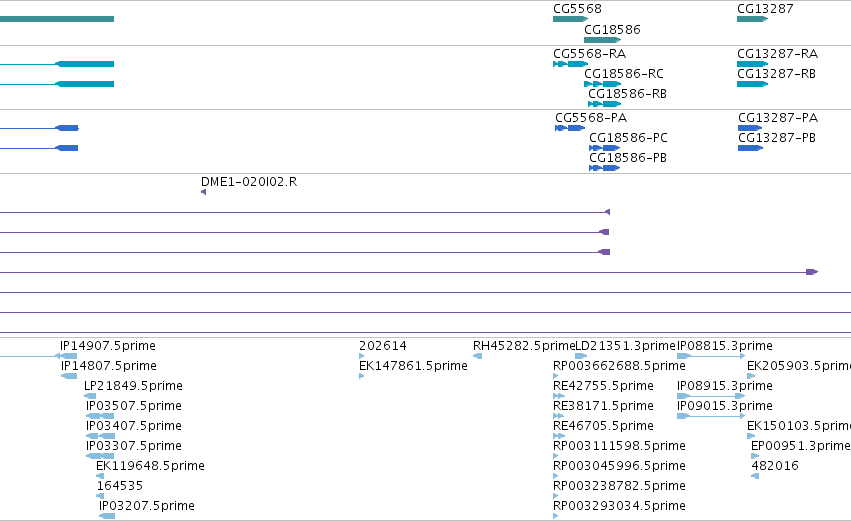Click the 482016 feature arrowhead

[x=755, y=476]
